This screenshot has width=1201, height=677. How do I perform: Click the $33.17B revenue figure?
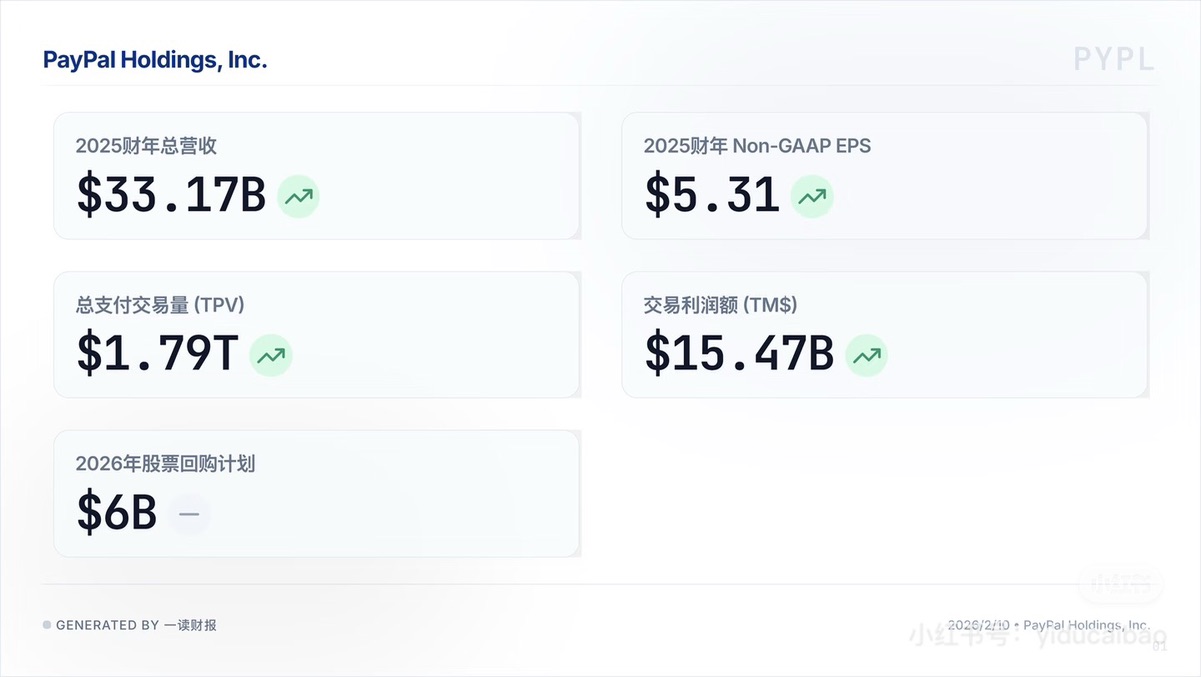(x=171, y=195)
